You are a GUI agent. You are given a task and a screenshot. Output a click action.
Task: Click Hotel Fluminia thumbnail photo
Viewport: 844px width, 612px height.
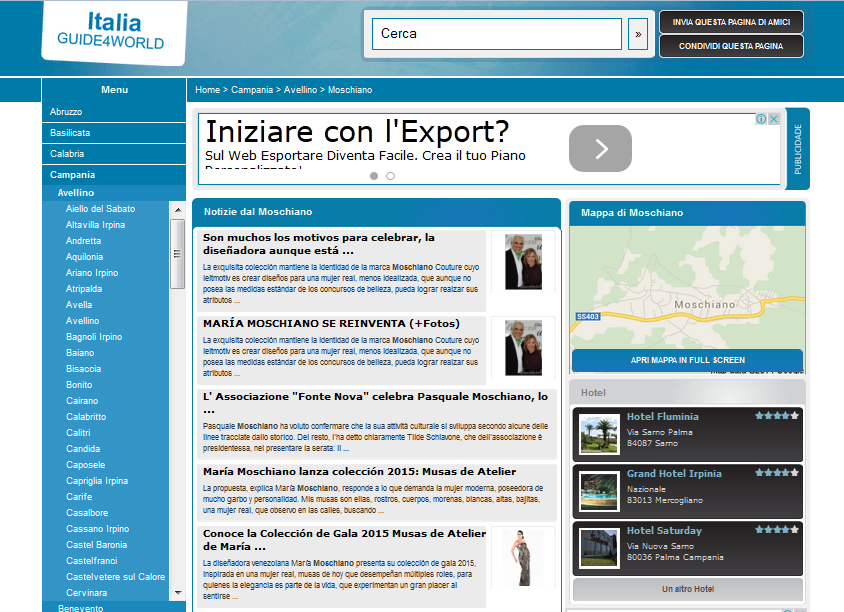tap(599, 435)
